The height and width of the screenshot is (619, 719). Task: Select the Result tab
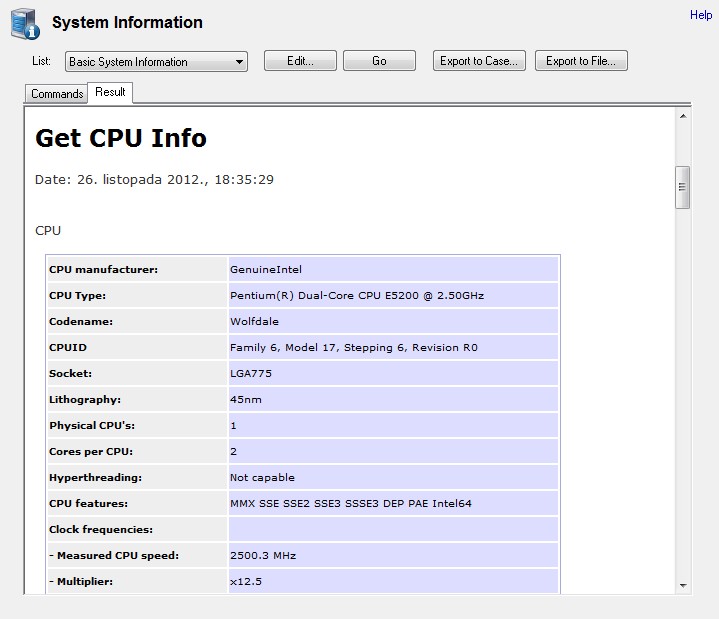(110, 92)
